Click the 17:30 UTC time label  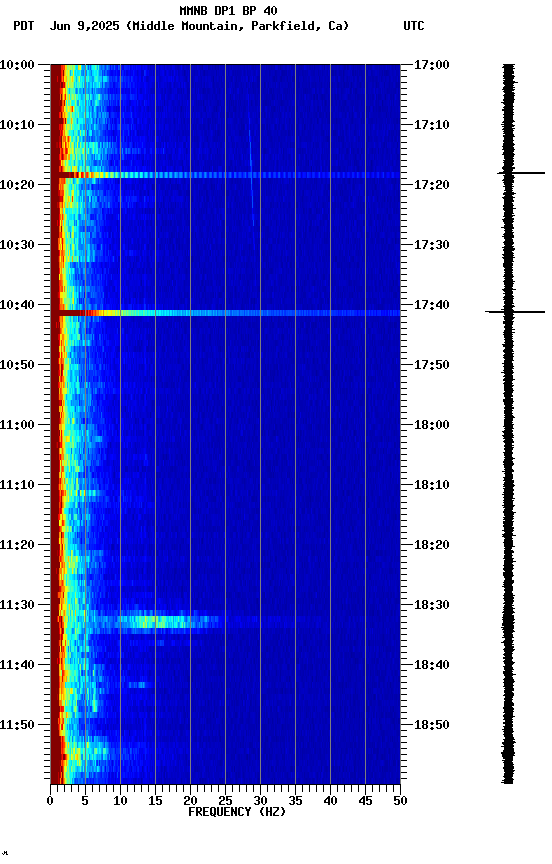432,245
